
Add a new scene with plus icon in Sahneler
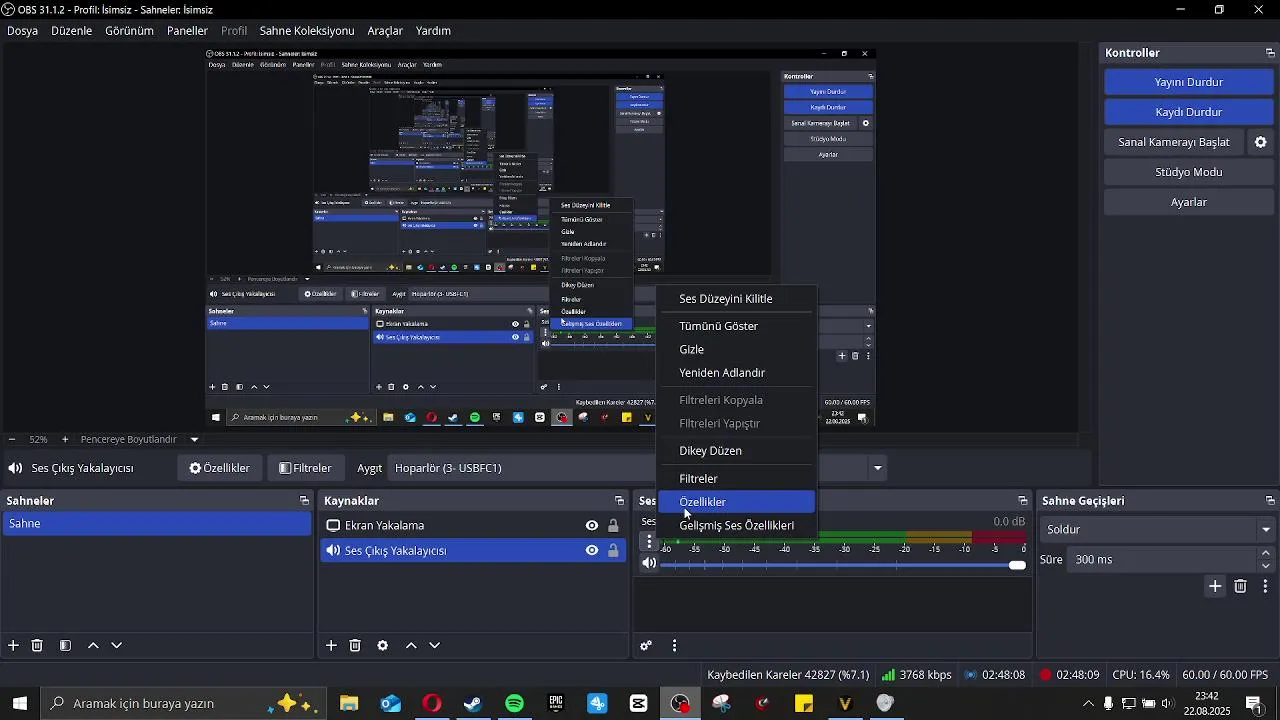pos(13,646)
